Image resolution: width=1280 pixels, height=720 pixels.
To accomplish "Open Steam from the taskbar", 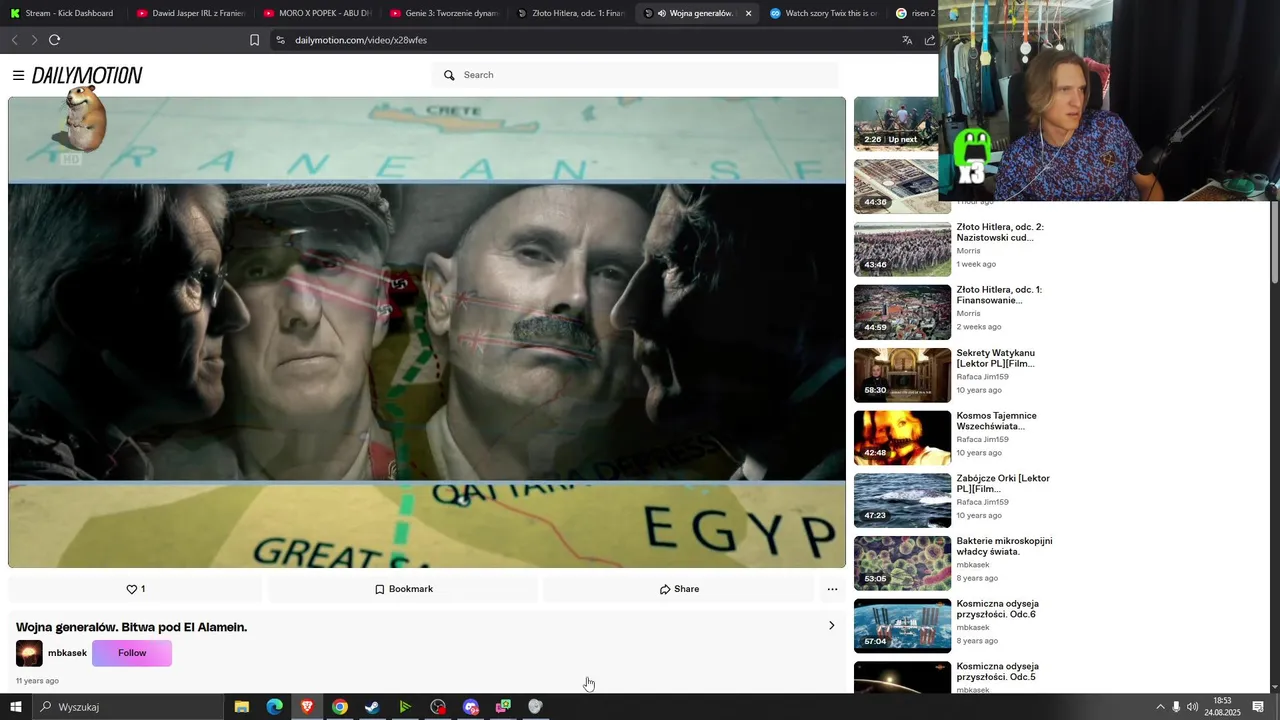I will (372, 707).
